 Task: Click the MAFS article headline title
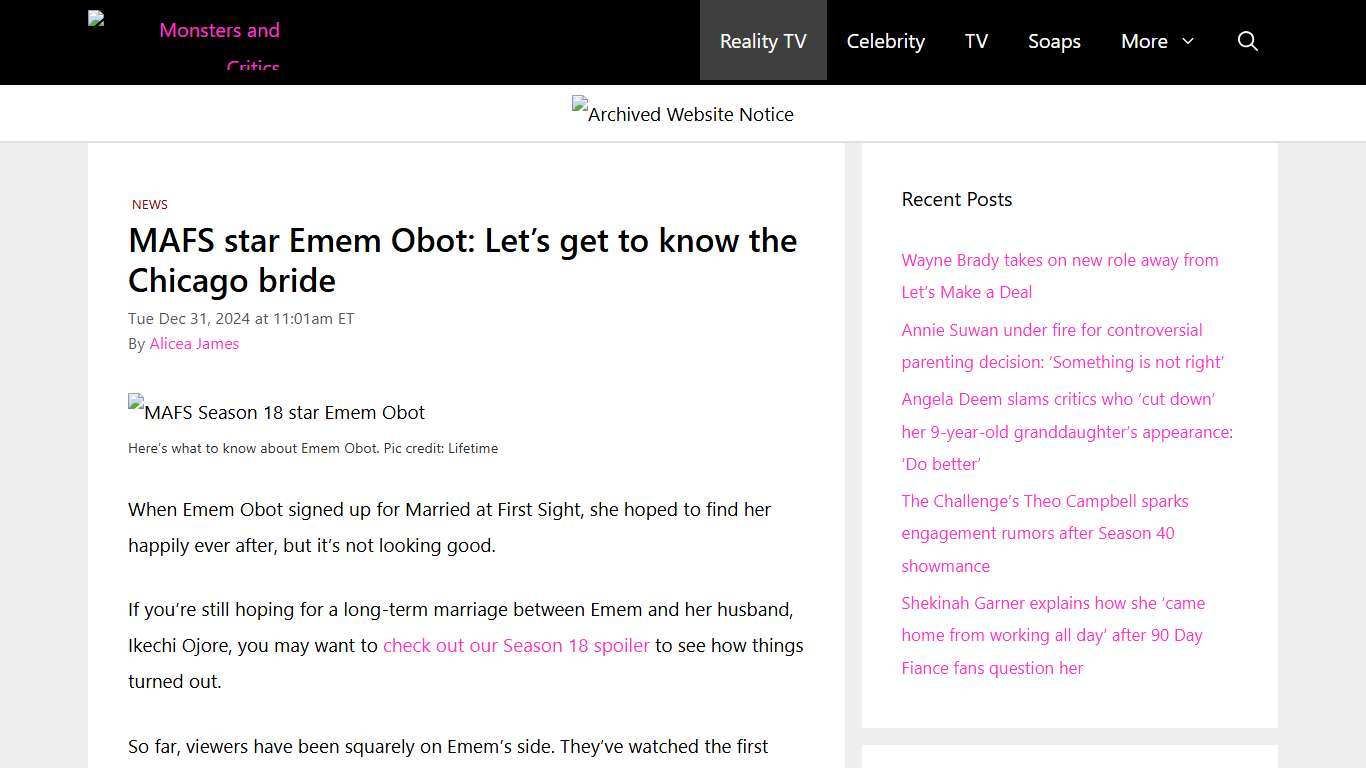[x=462, y=260]
